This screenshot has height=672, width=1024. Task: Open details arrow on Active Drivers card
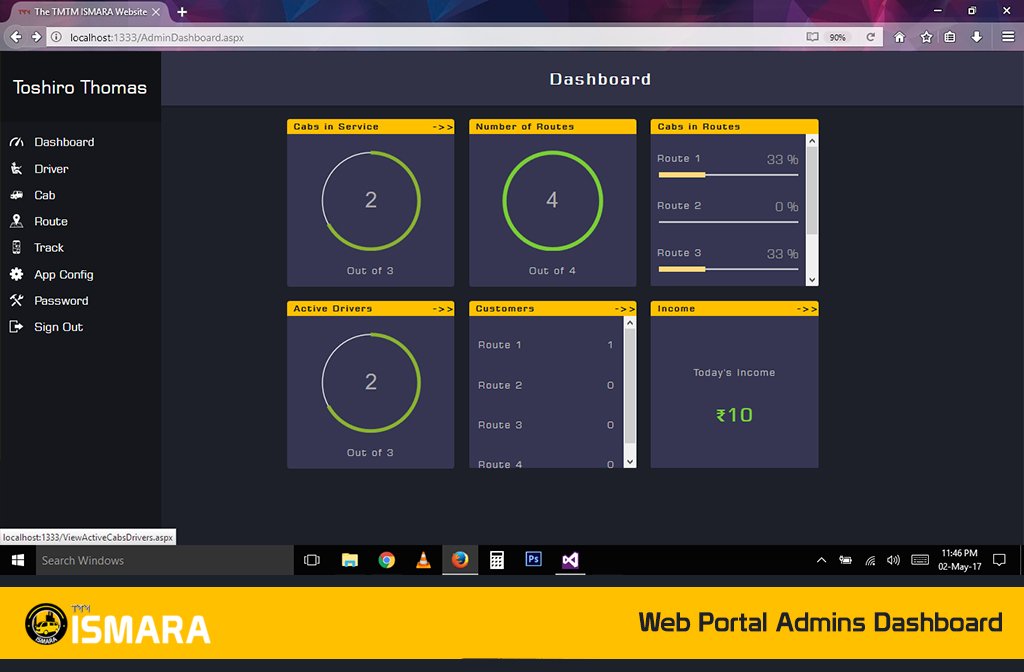(x=442, y=309)
